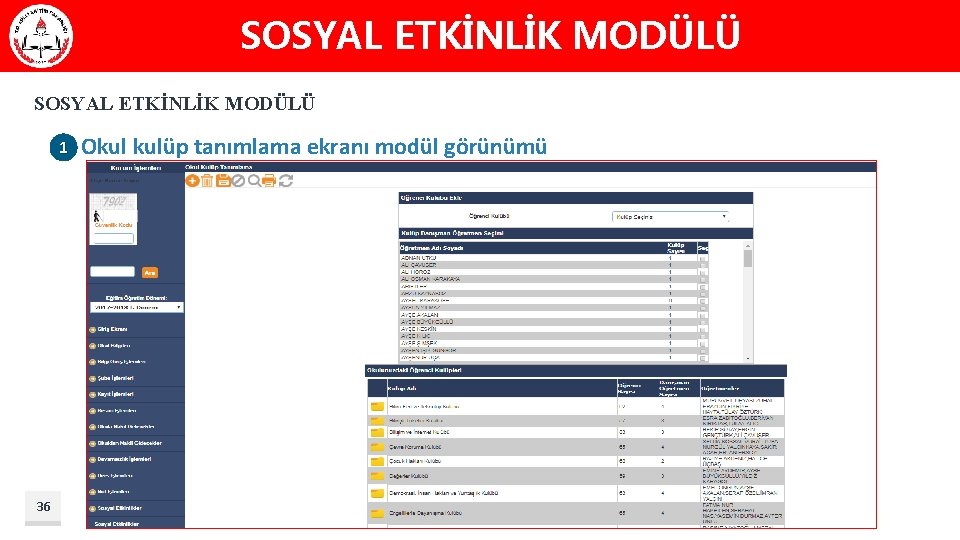Open folder icon for Demokrasi, İnsan Hakları Kulübü
This screenshot has width=960, height=540.
coord(377,493)
